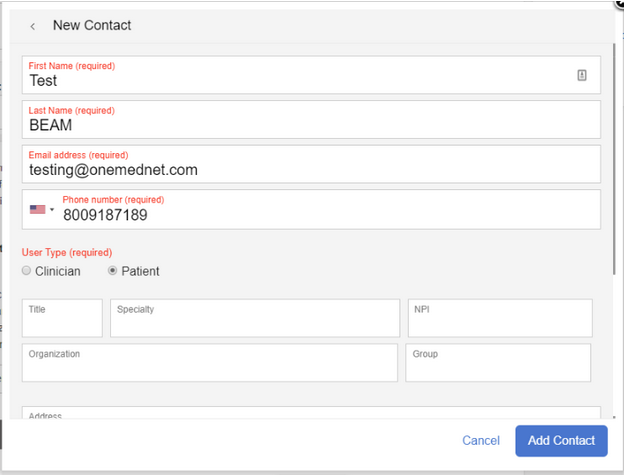This screenshot has width=625, height=475.
Task: Select the Clinician radio button
Action: click(x=27, y=271)
